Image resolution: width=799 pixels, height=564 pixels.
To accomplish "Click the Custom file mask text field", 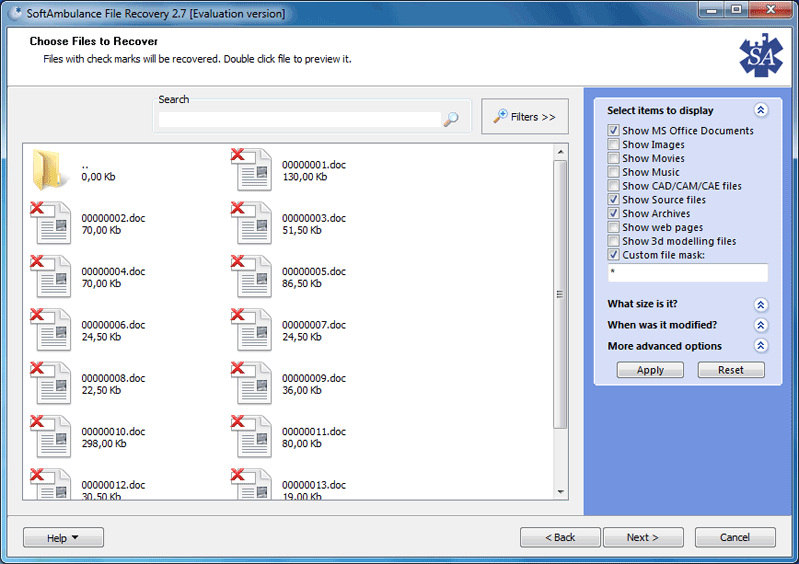I will [x=687, y=273].
